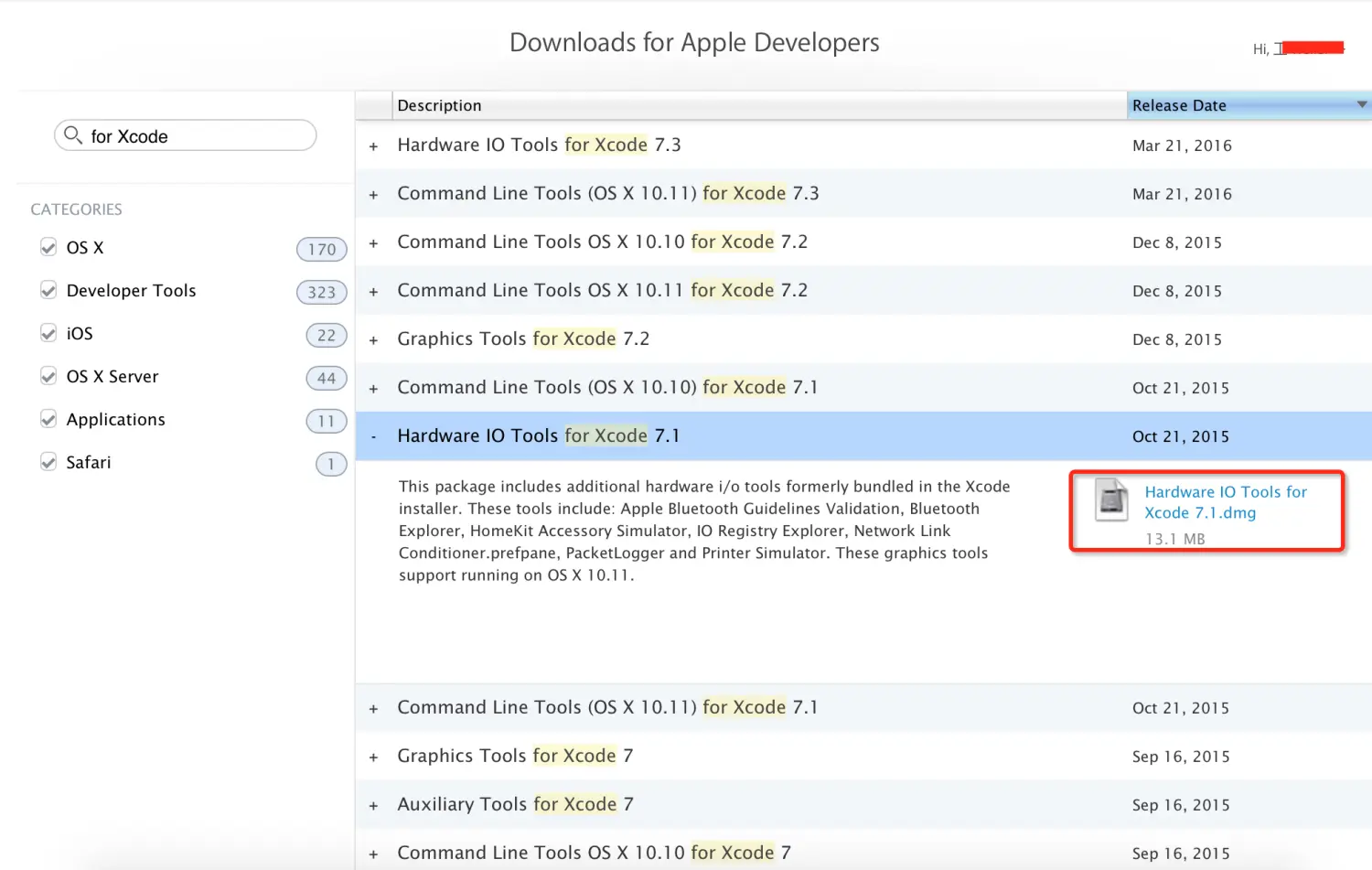This screenshot has height=870, width=1372.
Task: Click the dmg file icon for Hardware IO Tools
Action: click(x=1111, y=499)
